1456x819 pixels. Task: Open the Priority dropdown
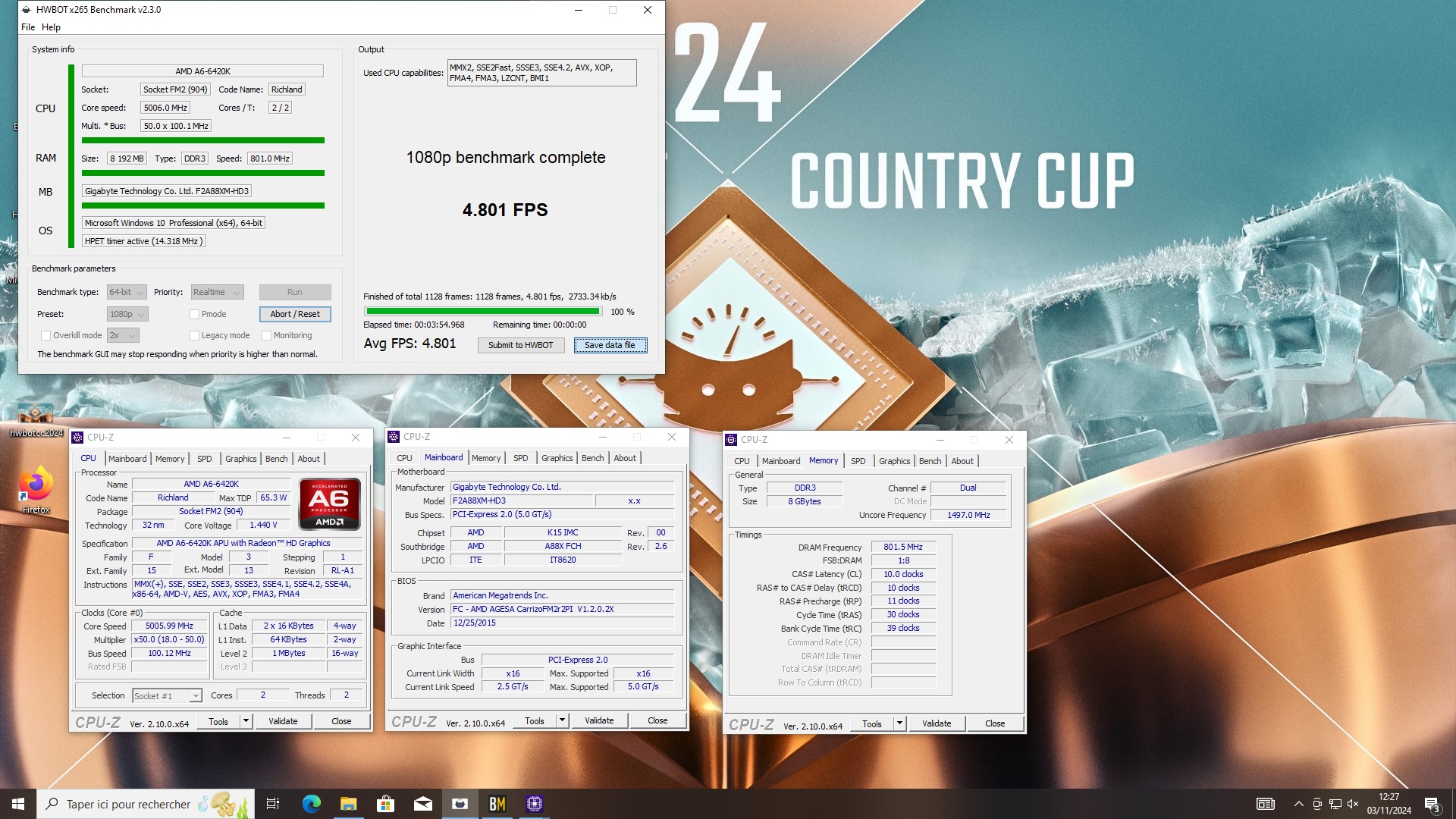[217, 292]
